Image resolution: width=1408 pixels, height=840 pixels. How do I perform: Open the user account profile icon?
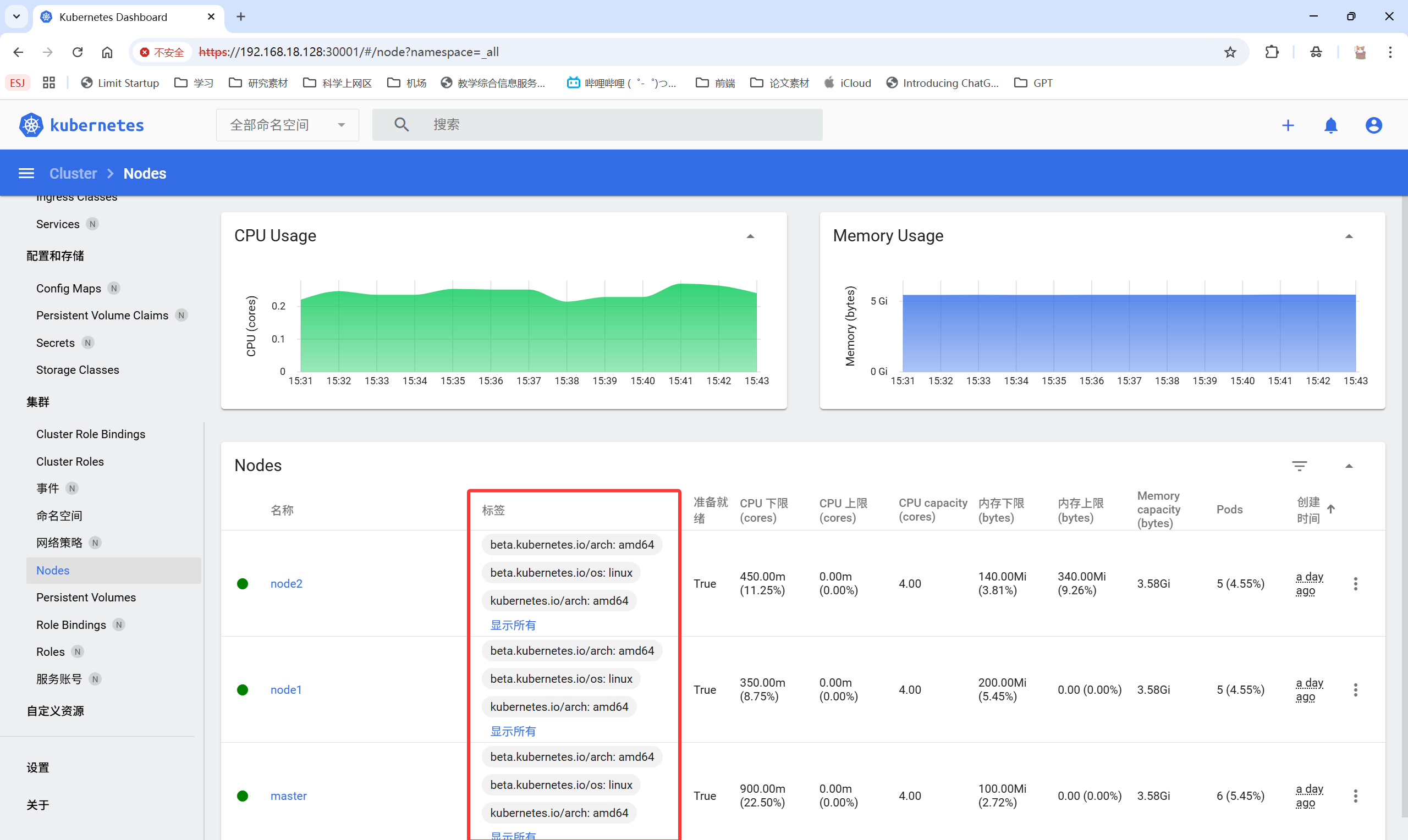click(x=1373, y=125)
